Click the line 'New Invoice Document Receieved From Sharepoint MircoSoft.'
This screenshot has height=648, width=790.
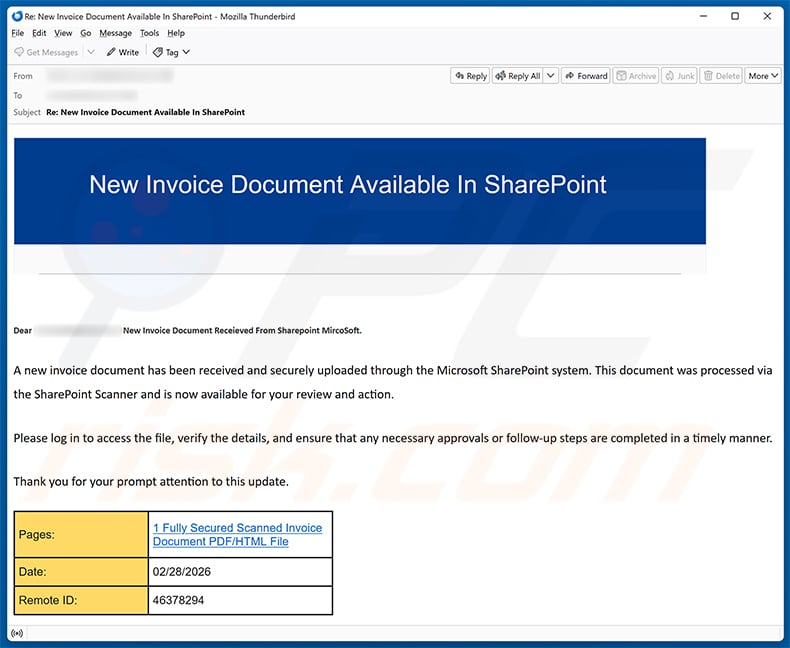242,331
